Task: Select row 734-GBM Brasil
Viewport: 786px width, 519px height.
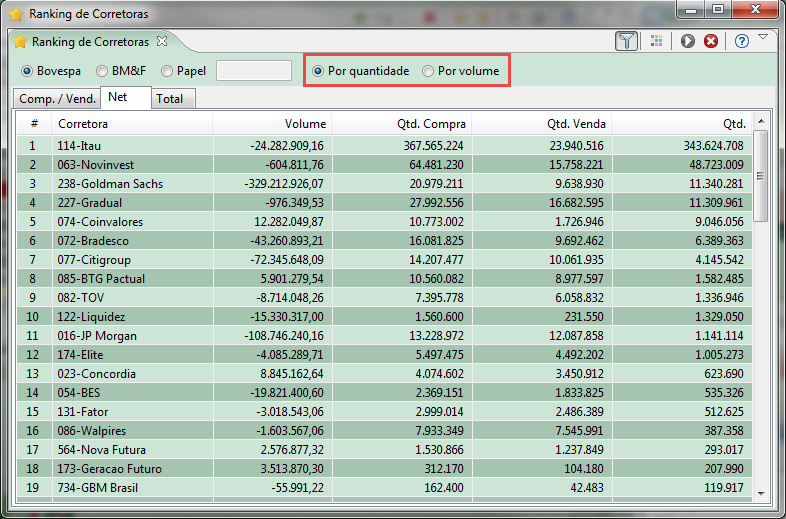Action: 384,488
